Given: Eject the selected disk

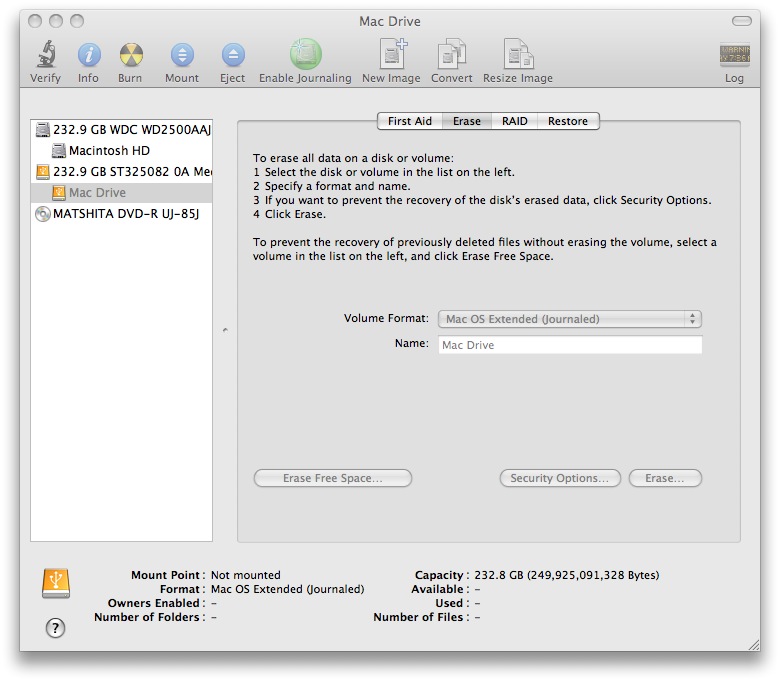Looking at the screenshot, I should click(233, 54).
